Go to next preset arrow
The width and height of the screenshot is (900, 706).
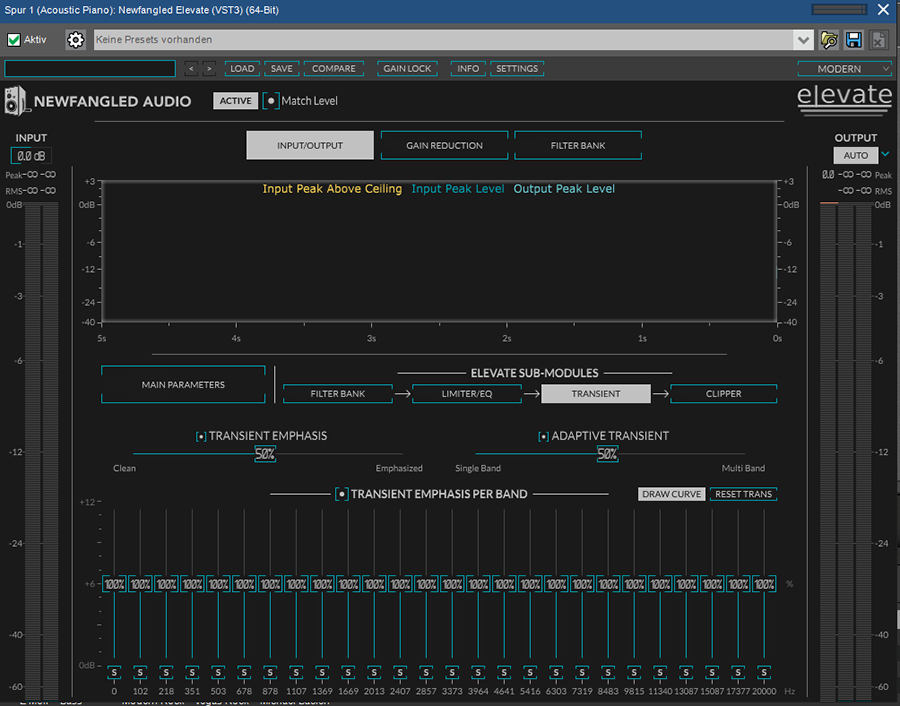(210, 69)
